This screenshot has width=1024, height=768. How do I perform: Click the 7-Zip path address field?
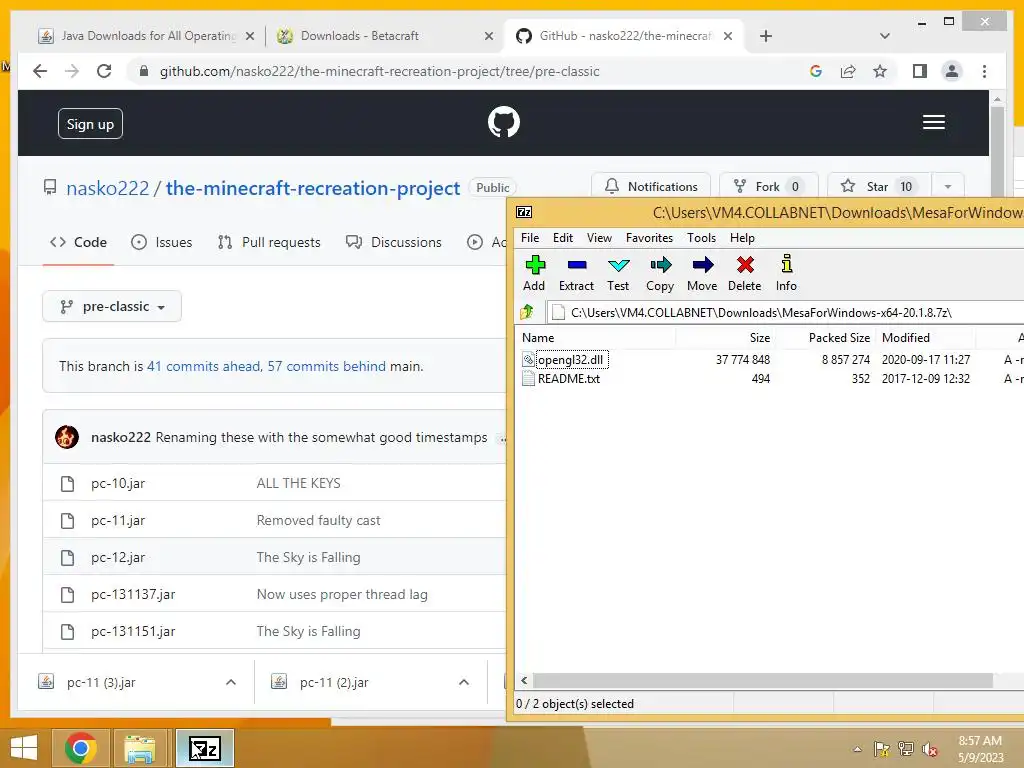785,312
